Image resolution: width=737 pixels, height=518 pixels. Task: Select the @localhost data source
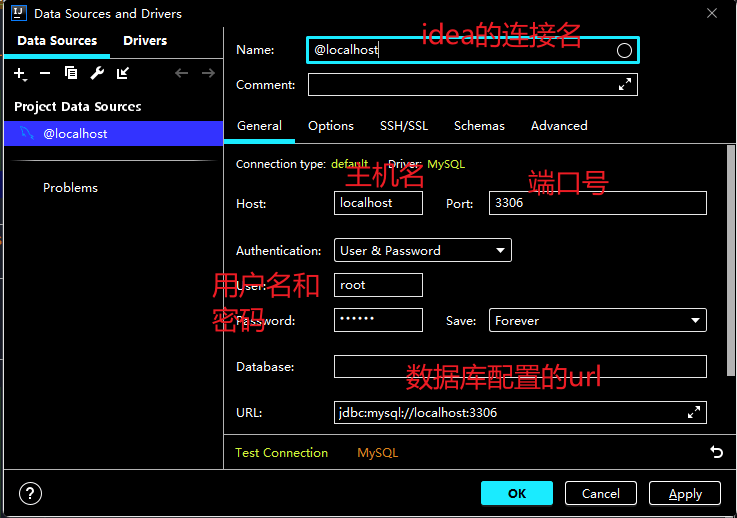75,133
